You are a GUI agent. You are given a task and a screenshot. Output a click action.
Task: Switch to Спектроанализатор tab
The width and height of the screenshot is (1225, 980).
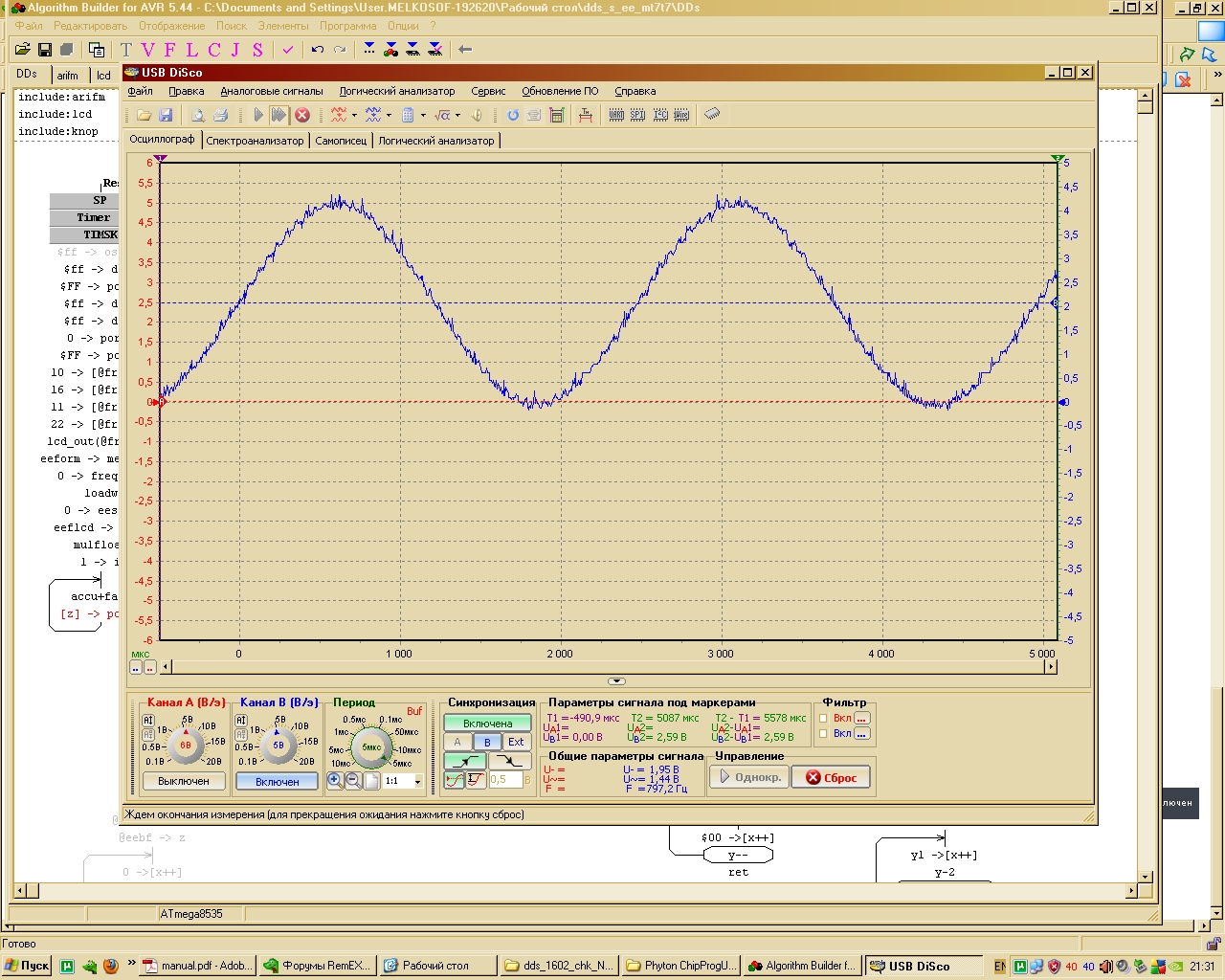coord(255,141)
